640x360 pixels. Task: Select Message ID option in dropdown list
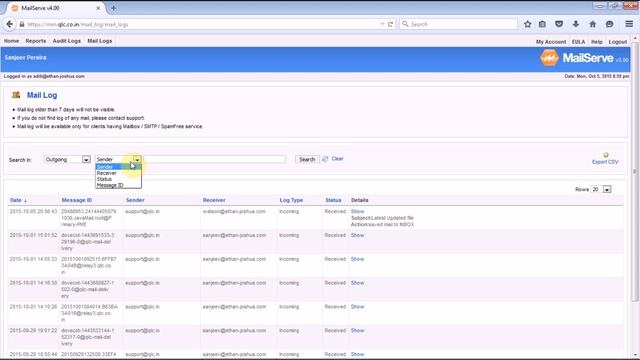click(118, 185)
